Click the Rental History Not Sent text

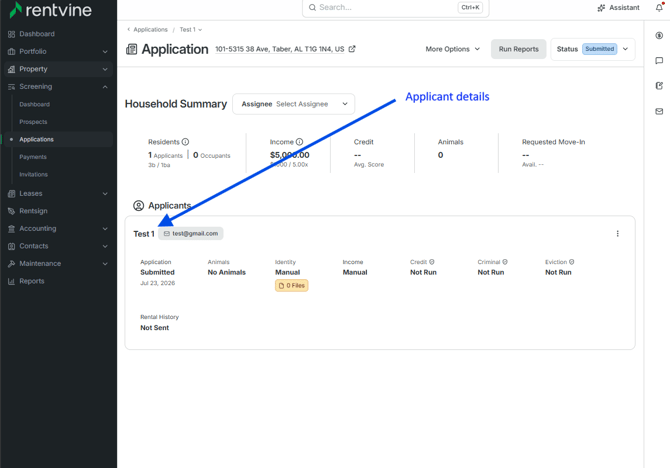point(155,328)
